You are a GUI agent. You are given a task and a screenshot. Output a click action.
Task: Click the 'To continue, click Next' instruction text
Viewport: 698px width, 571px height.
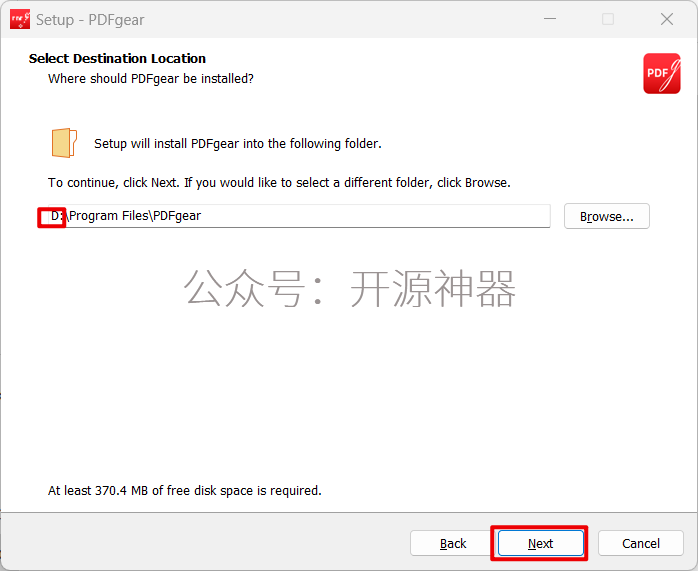point(279,183)
